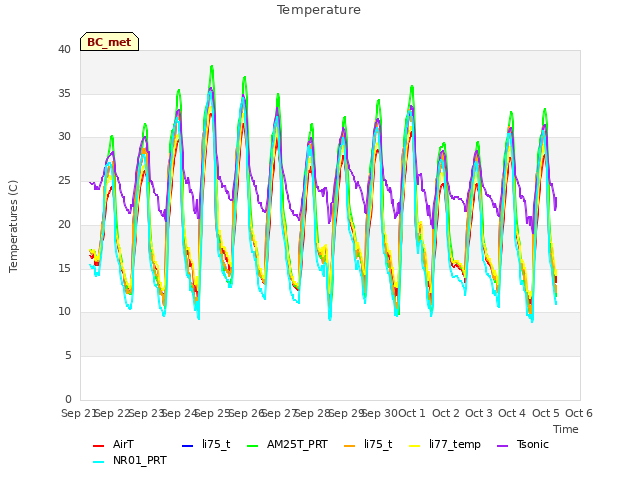Click the Oct 2 x-axis tick label
Screen dimensions: 640x480
[x=446, y=413]
